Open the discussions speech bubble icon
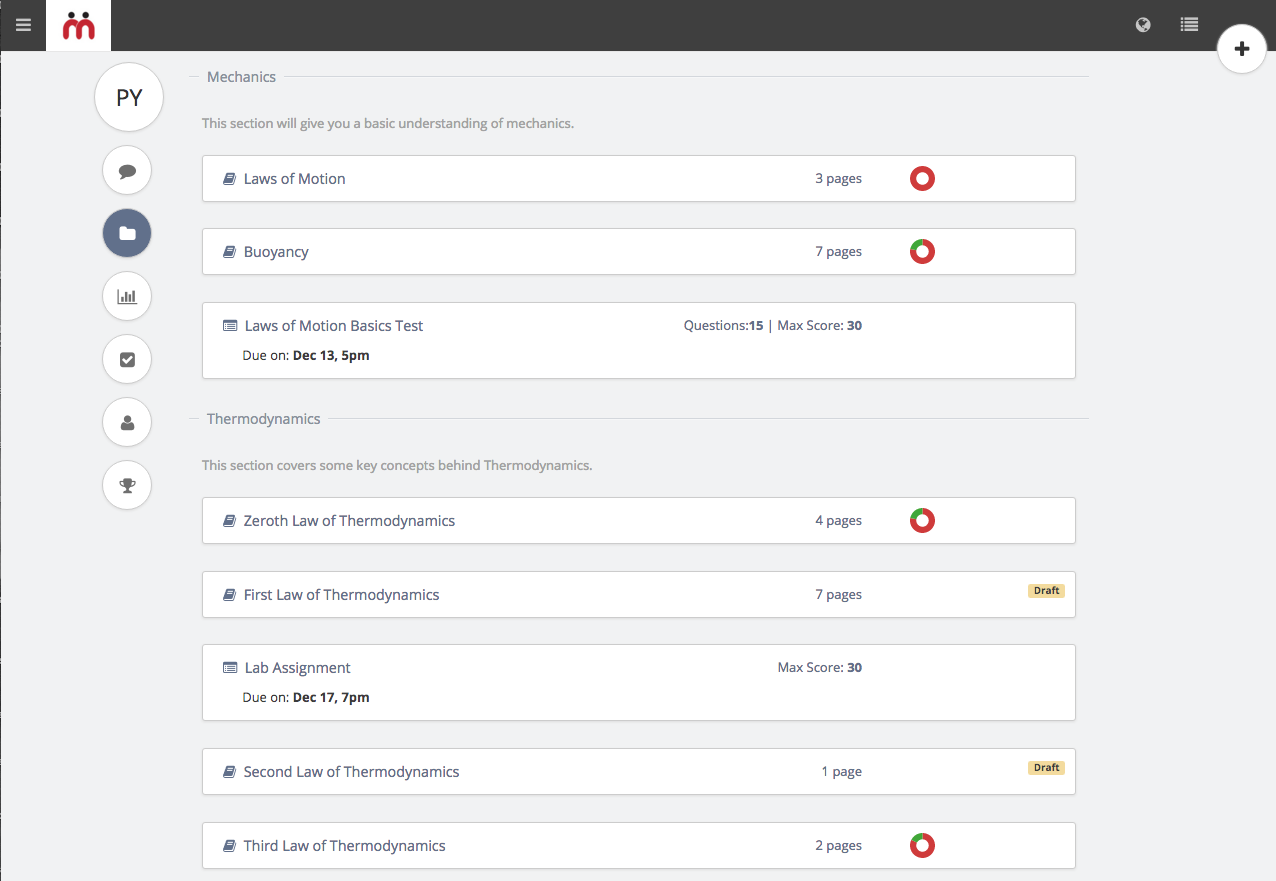Screen dimensions: 1276x881 click(127, 171)
